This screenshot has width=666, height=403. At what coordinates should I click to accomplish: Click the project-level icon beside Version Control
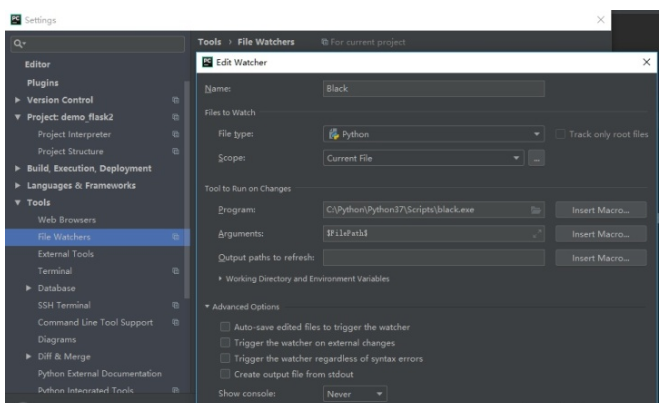click(175, 100)
